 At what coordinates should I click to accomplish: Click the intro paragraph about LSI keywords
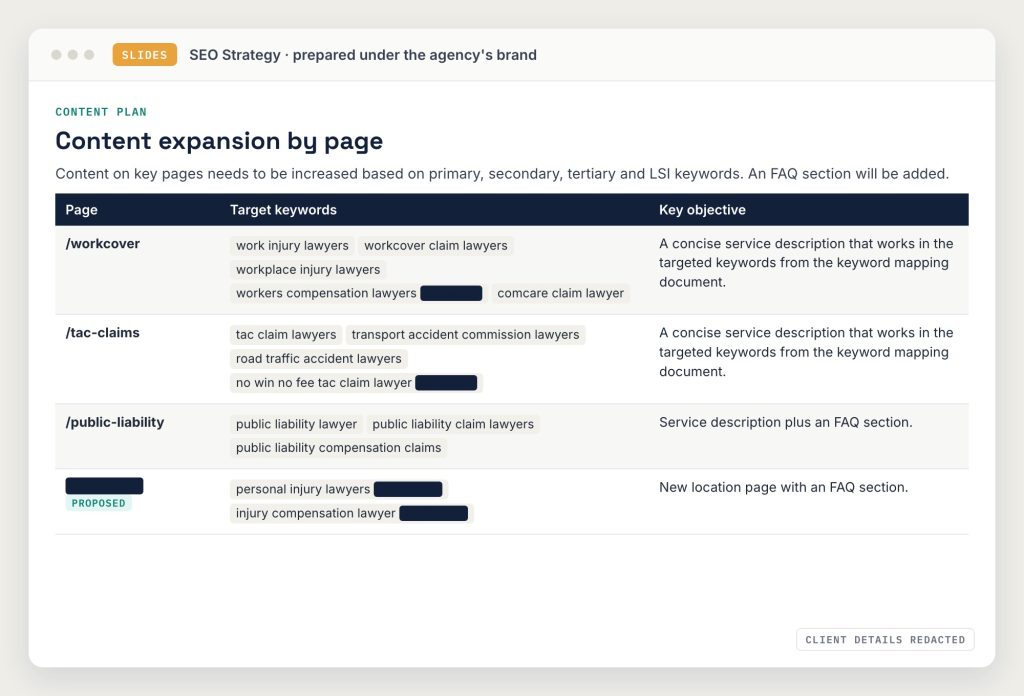(502, 174)
